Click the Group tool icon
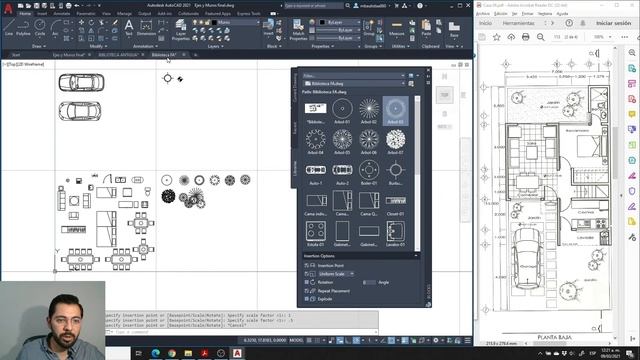This screenshot has width=640, height=360. [369, 28]
